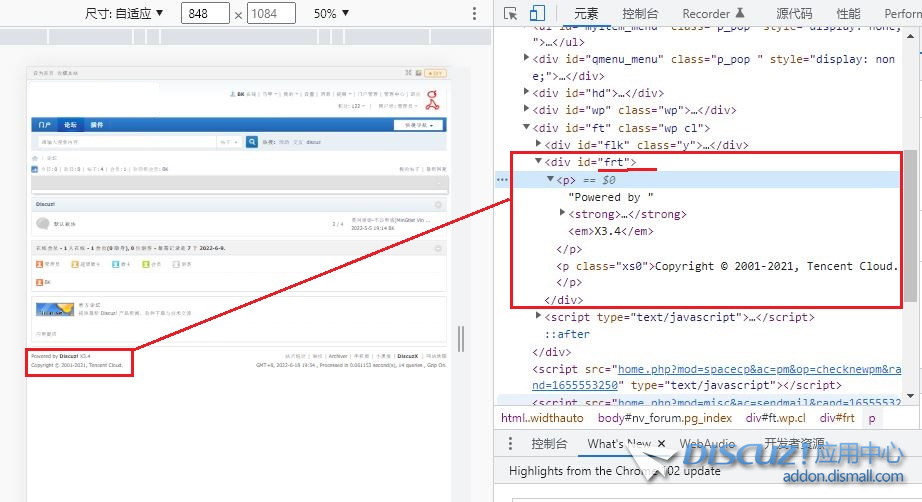922x502 pixels.
Task: Click the official forum banner thumbnail
Action: coord(55,310)
